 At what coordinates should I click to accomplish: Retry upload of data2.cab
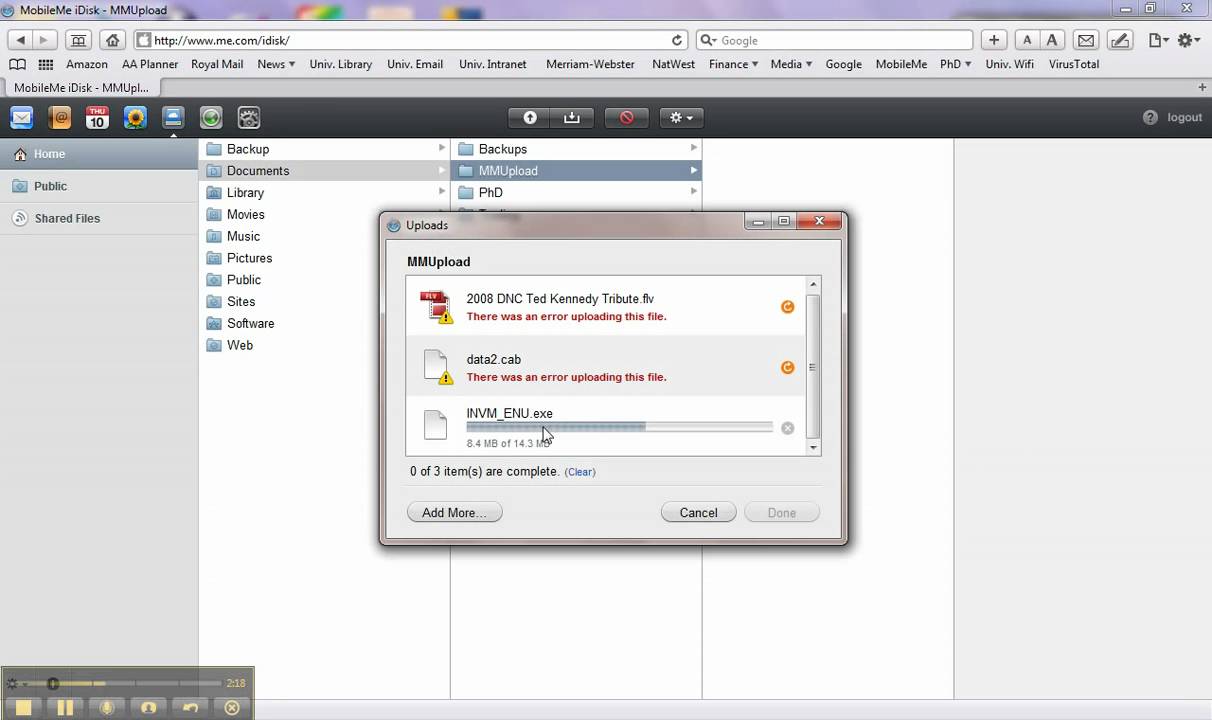788,368
